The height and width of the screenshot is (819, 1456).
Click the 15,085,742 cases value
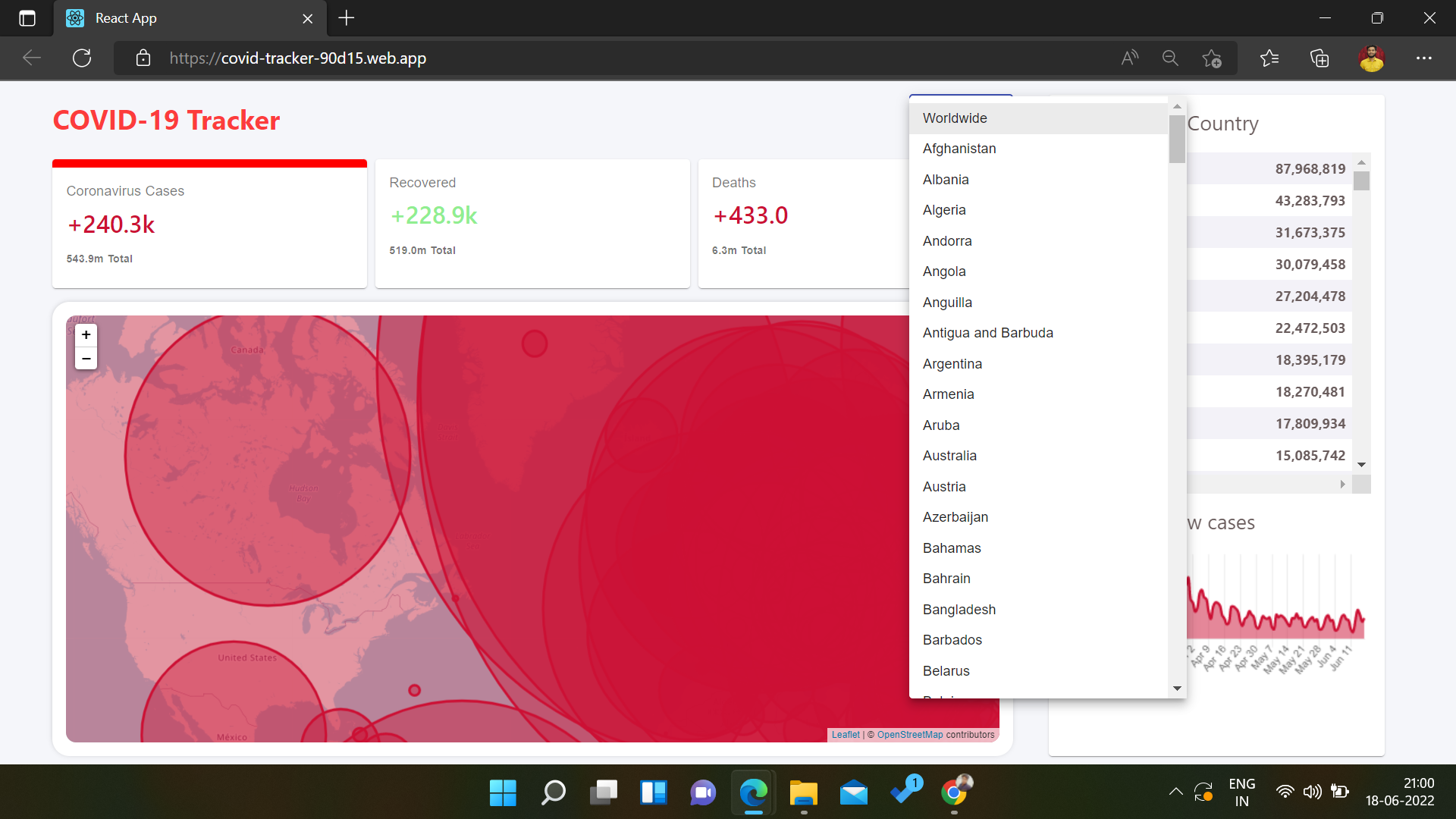point(1310,456)
